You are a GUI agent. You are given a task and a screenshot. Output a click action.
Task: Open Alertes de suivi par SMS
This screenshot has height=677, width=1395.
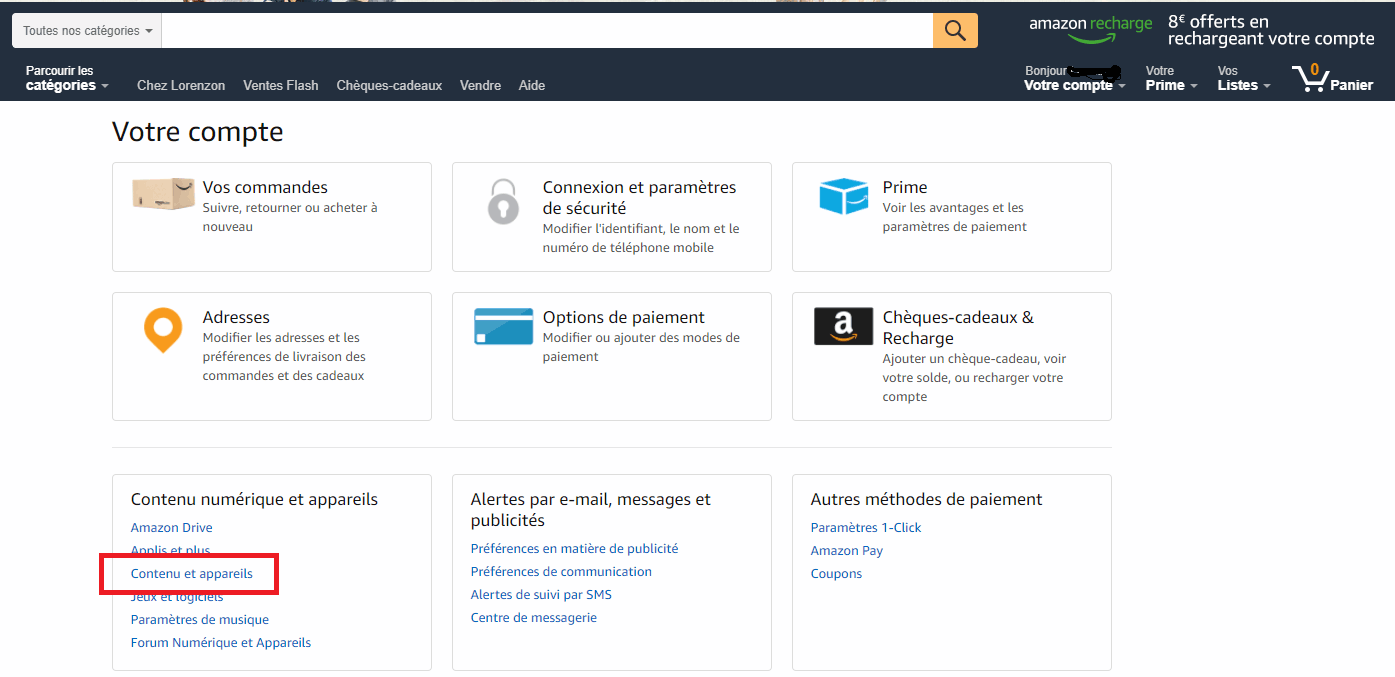click(x=541, y=594)
